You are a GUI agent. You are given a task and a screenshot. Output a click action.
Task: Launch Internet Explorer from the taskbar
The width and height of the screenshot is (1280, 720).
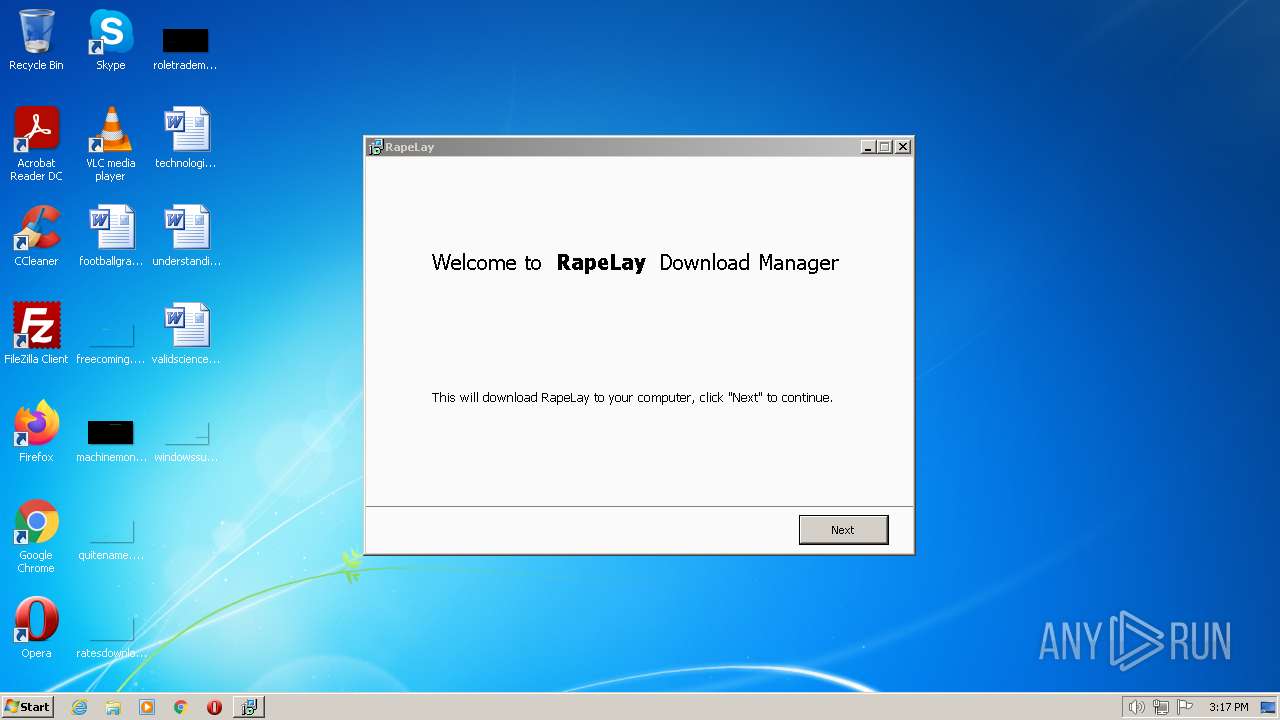(79, 707)
